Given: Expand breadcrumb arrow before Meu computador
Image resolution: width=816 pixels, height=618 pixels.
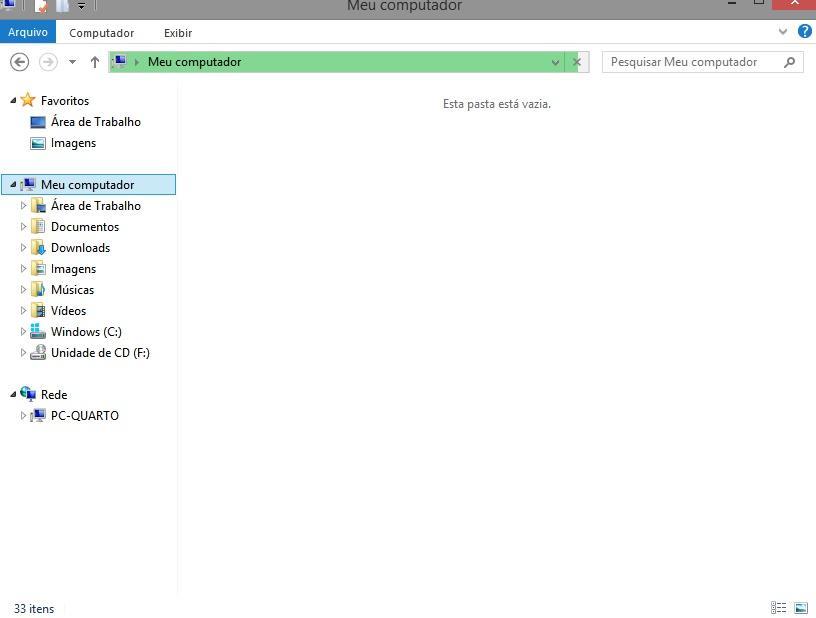Looking at the screenshot, I should [x=137, y=62].
